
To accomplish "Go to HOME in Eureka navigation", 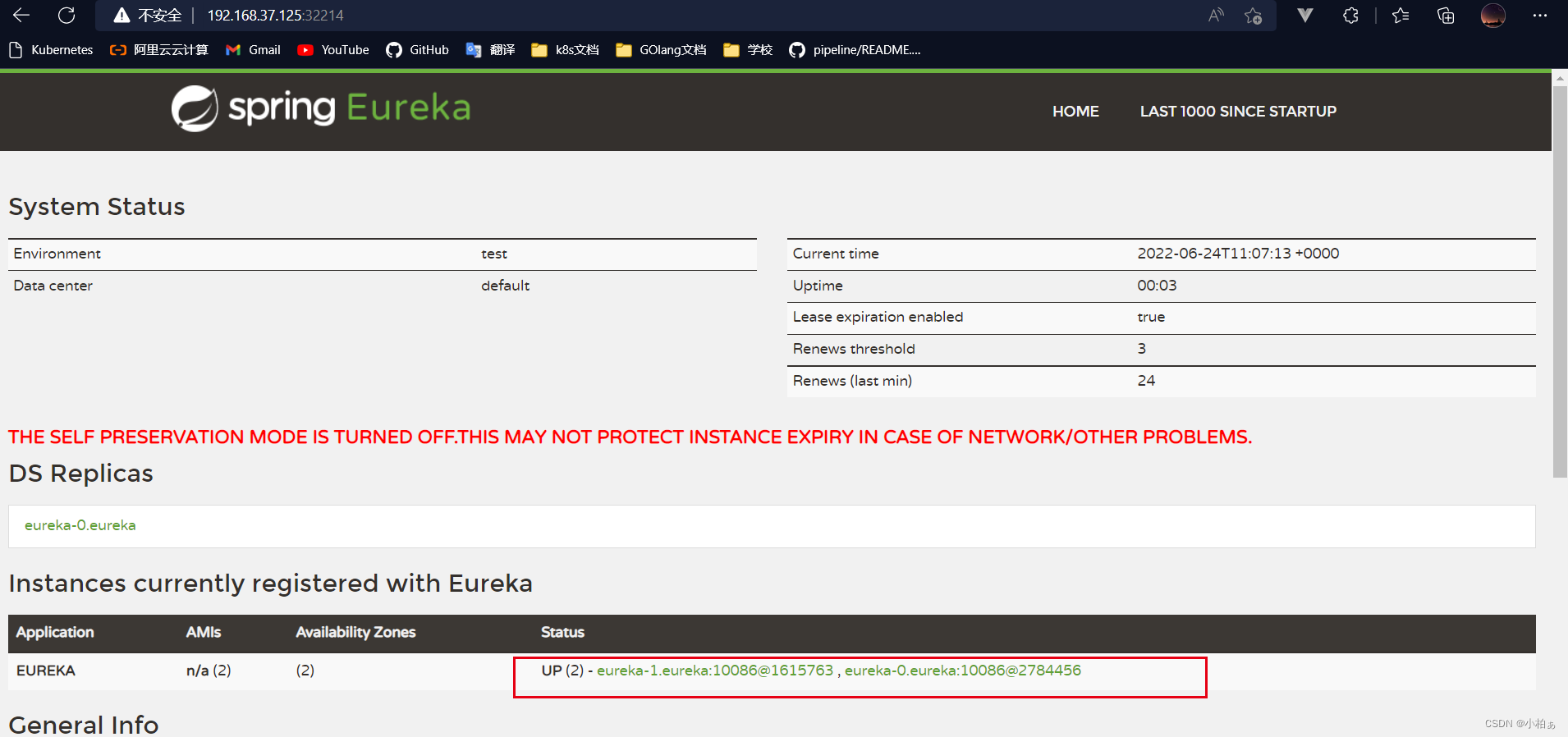I will (x=1075, y=112).
